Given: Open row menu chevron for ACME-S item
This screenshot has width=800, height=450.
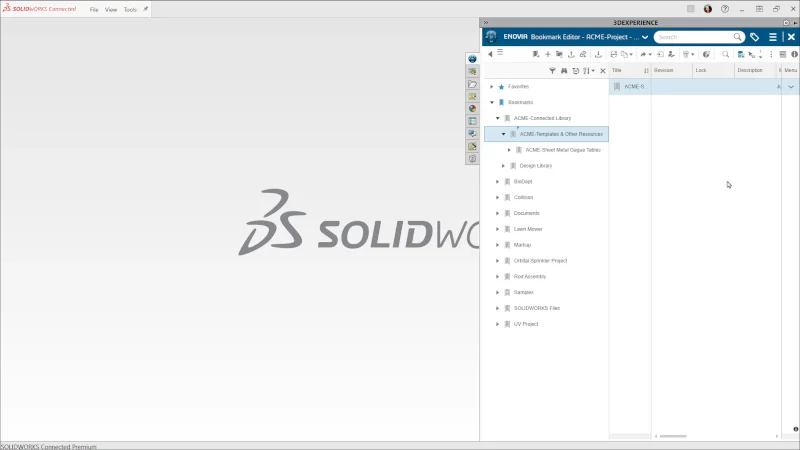Looking at the screenshot, I should pyautogui.click(x=791, y=87).
